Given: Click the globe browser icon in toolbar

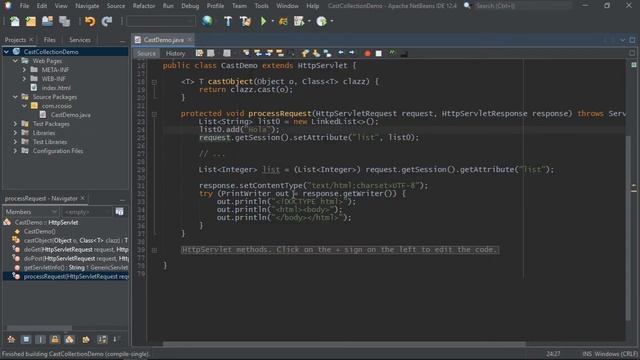Looking at the screenshot, I should (x=207, y=21).
